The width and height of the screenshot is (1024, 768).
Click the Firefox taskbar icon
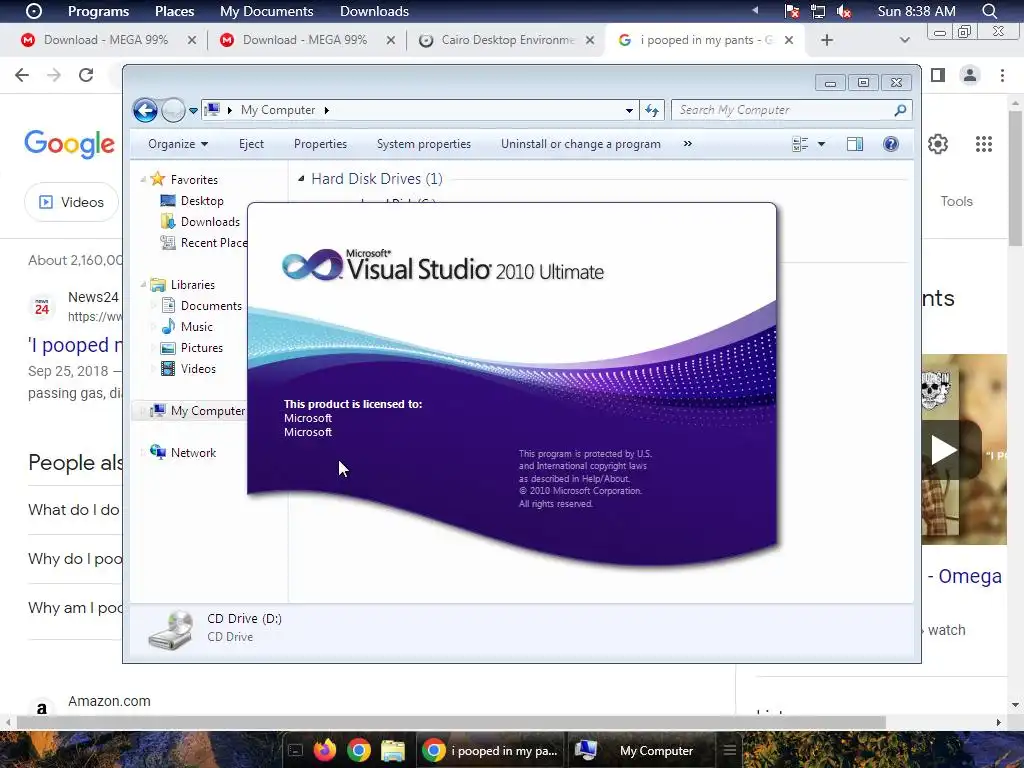325,750
